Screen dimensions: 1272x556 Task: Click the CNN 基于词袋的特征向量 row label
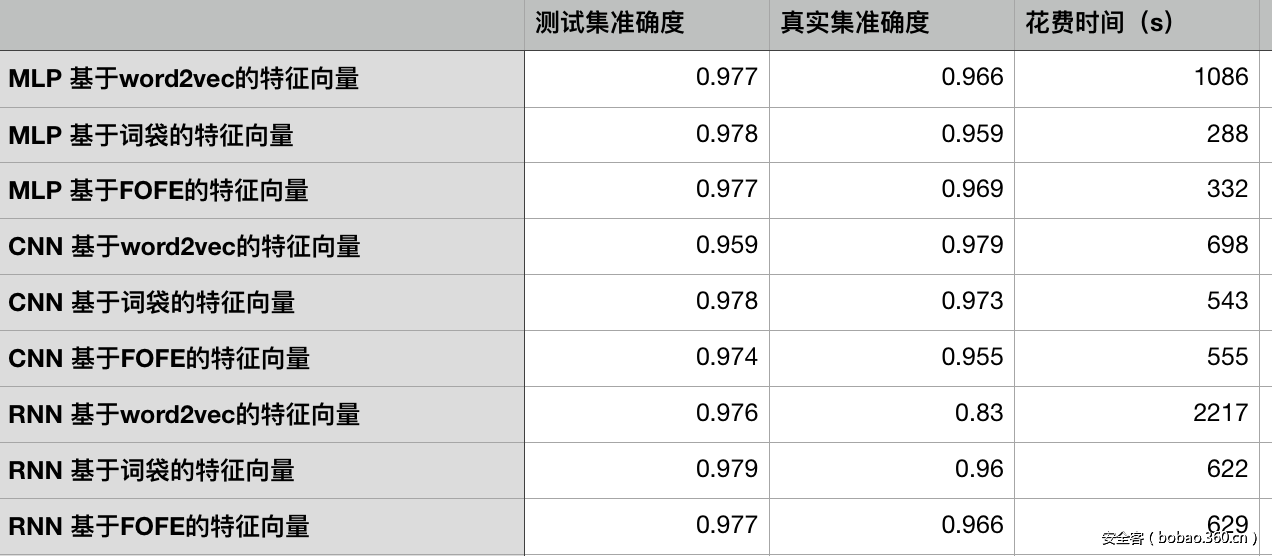tap(152, 302)
